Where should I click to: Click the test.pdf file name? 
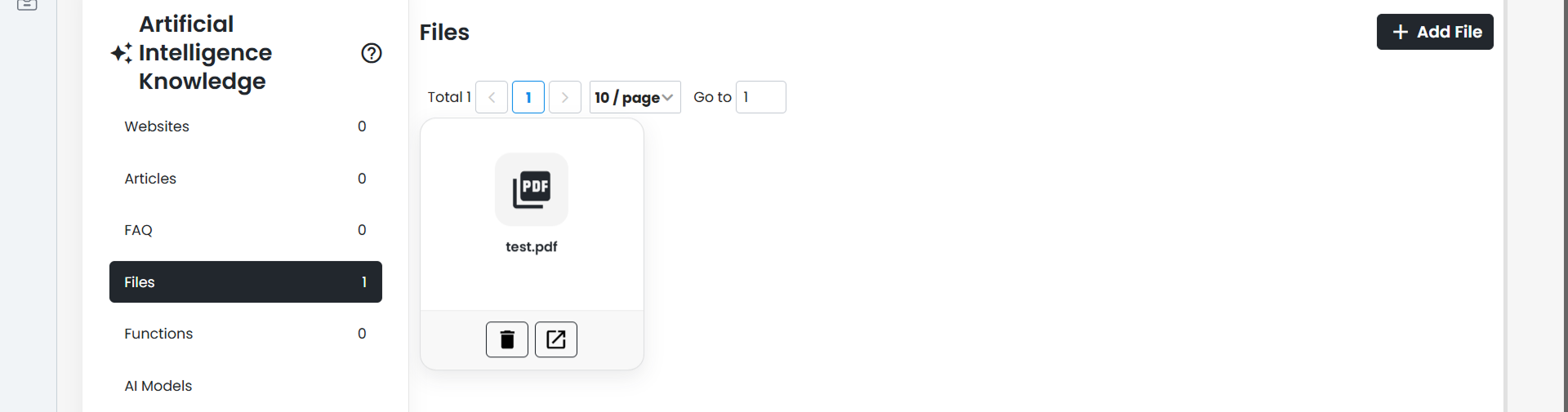click(x=532, y=246)
